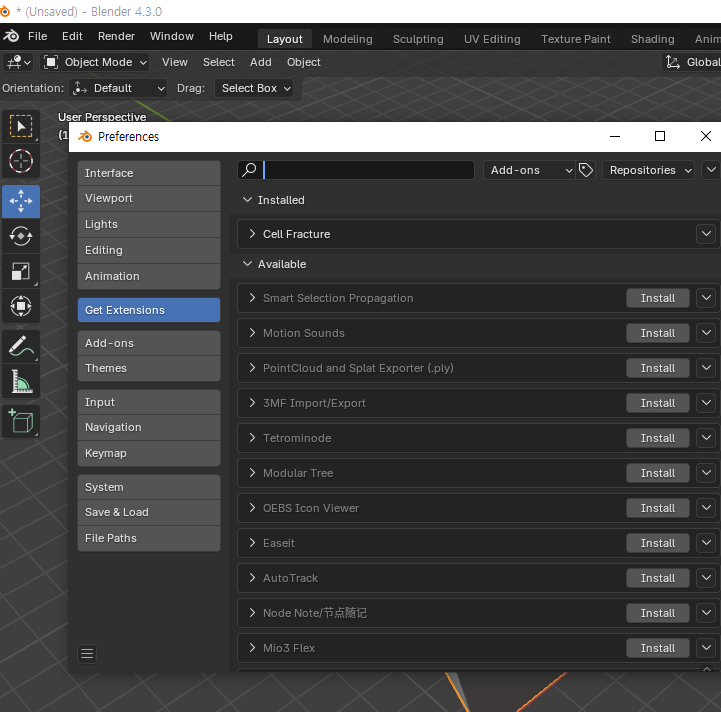Open the Interface preferences section
Image resolution: width=721 pixels, height=712 pixels.
pos(149,173)
